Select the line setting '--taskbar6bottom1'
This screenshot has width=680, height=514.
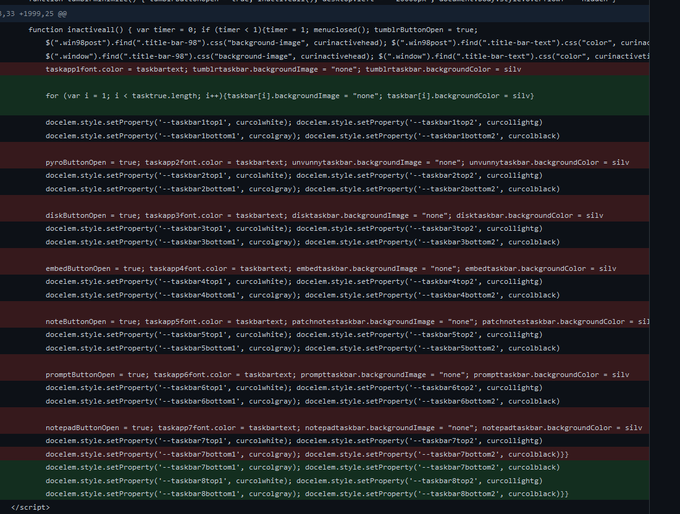click(324, 401)
